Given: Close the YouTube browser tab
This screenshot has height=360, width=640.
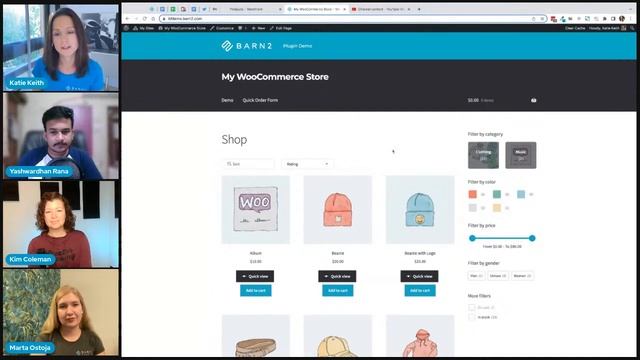Looking at the screenshot, I should [410, 9].
